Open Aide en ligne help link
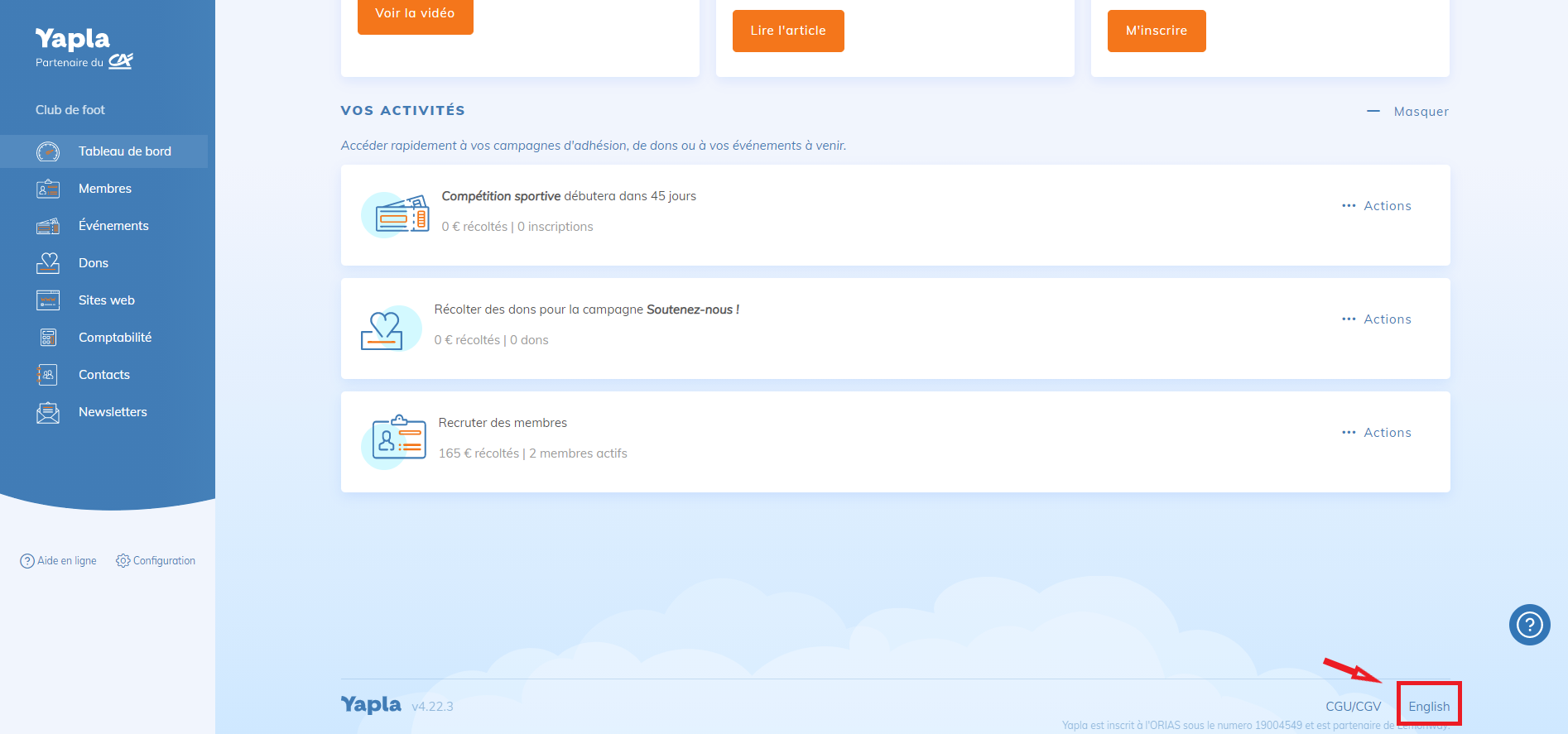The image size is (1568, 734). pos(59,561)
